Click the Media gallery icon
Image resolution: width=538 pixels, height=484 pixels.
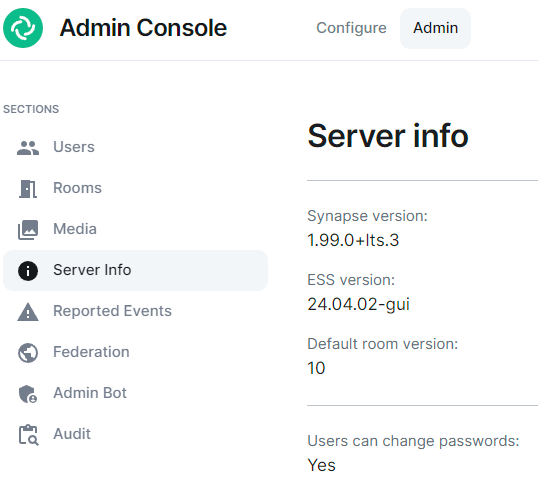pyautogui.click(x=28, y=229)
